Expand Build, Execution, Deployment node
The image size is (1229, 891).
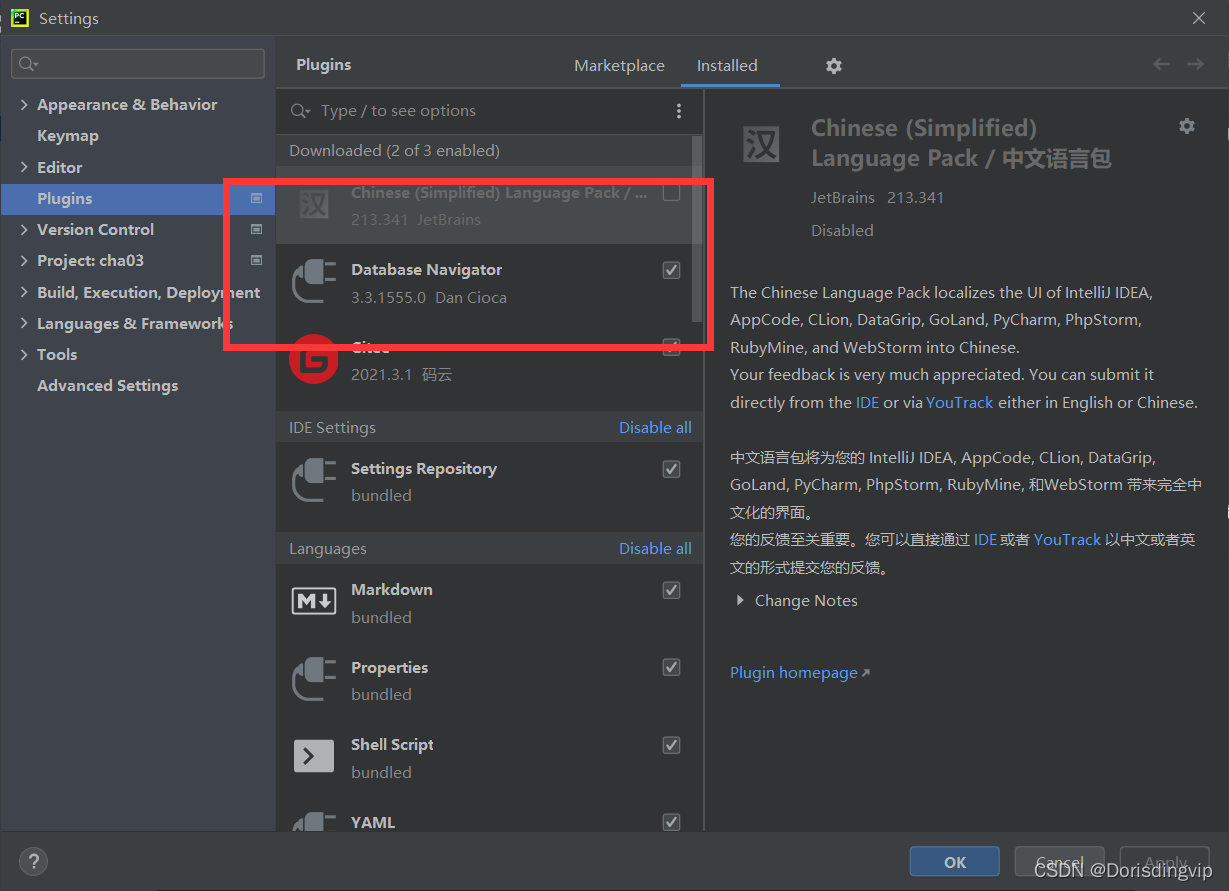(x=24, y=293)
